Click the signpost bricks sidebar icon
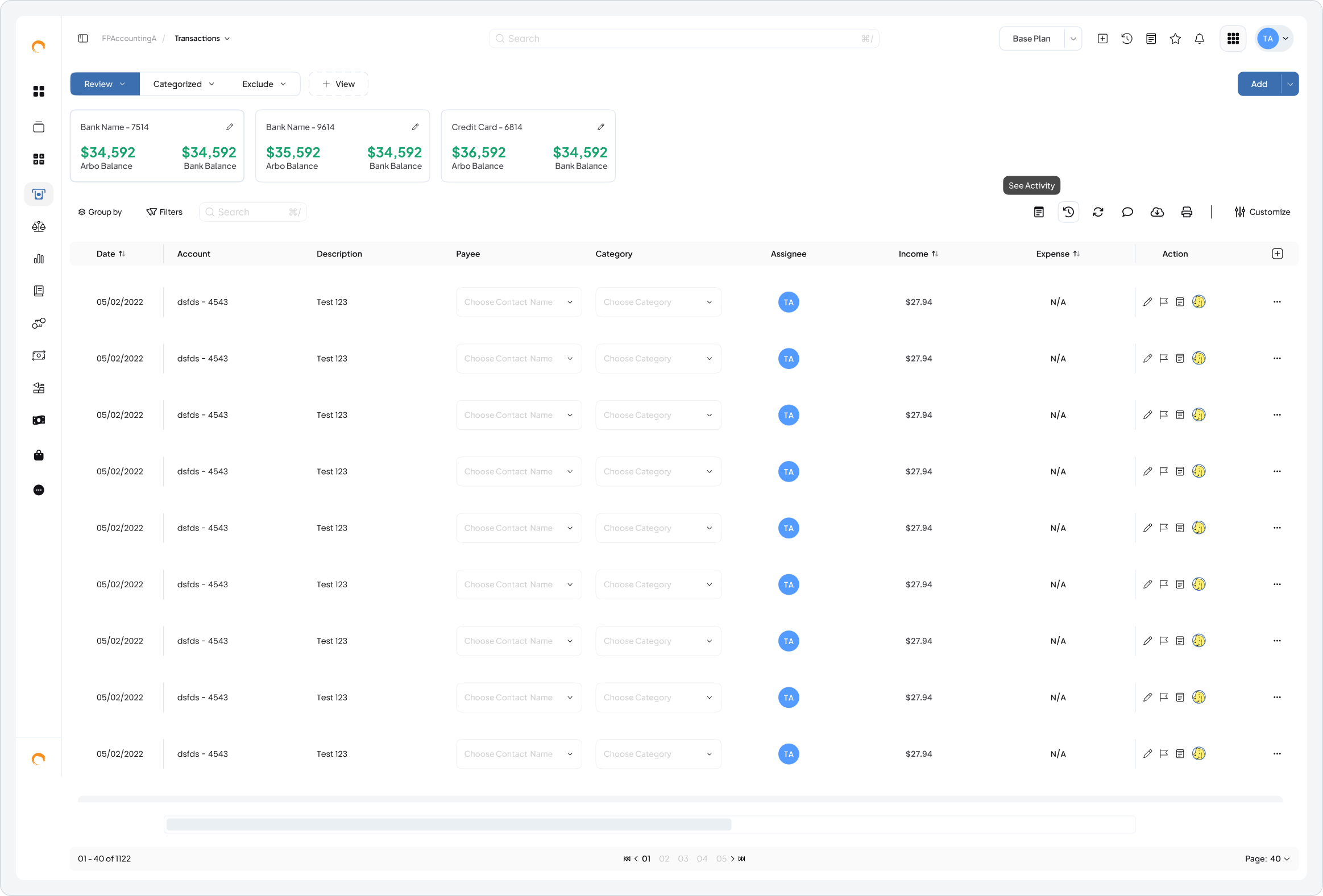Viewport: 1323px width, 896px height. coord(39,388)
